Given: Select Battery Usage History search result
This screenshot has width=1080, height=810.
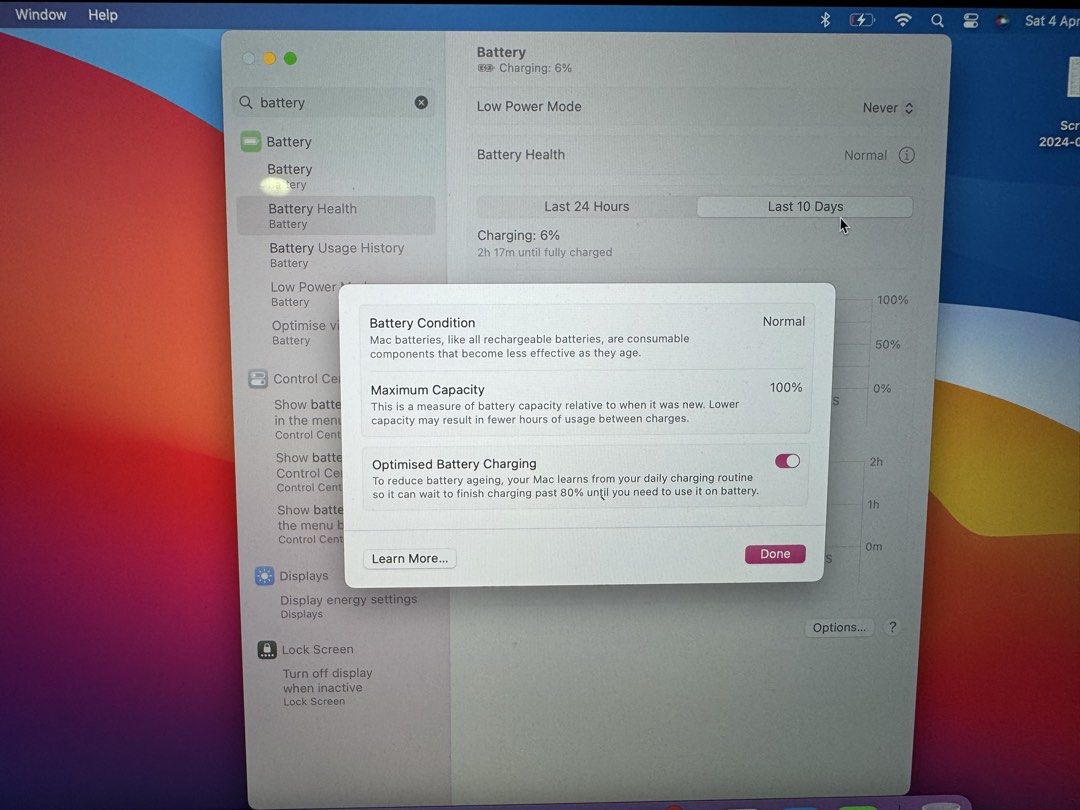Looking at the screenshot, I should point(337,254).
